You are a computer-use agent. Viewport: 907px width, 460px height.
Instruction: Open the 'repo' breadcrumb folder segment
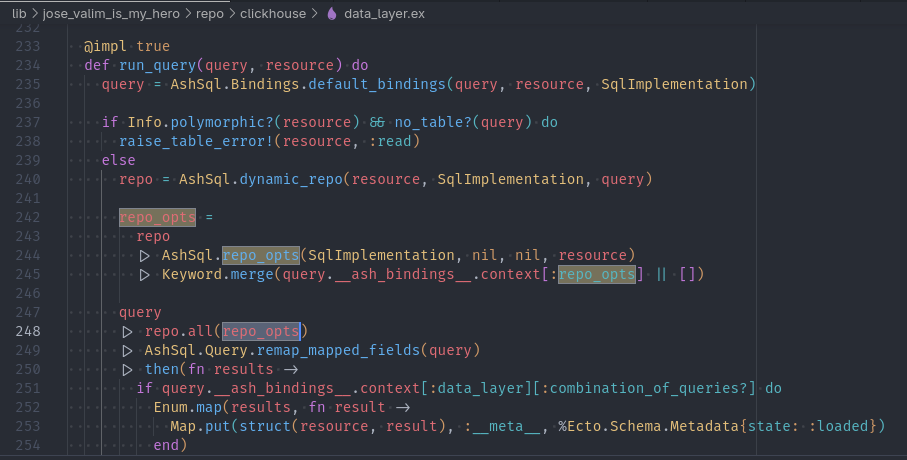(209, 14)
